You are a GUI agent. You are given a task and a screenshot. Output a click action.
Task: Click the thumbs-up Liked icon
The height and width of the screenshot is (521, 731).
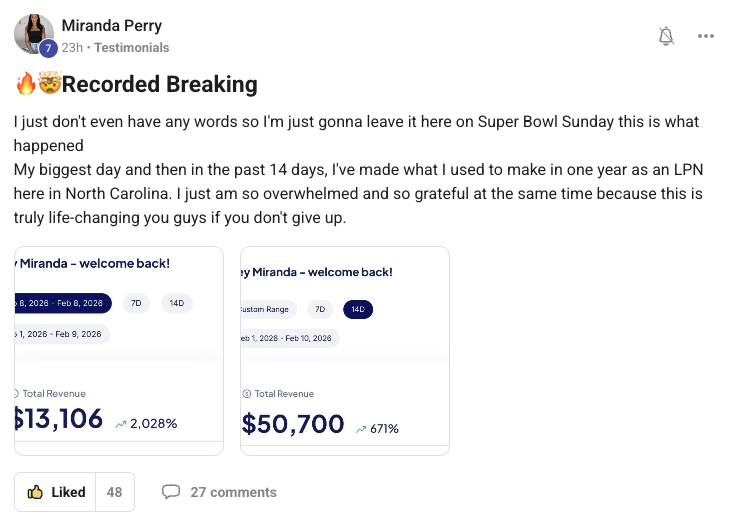35,492
